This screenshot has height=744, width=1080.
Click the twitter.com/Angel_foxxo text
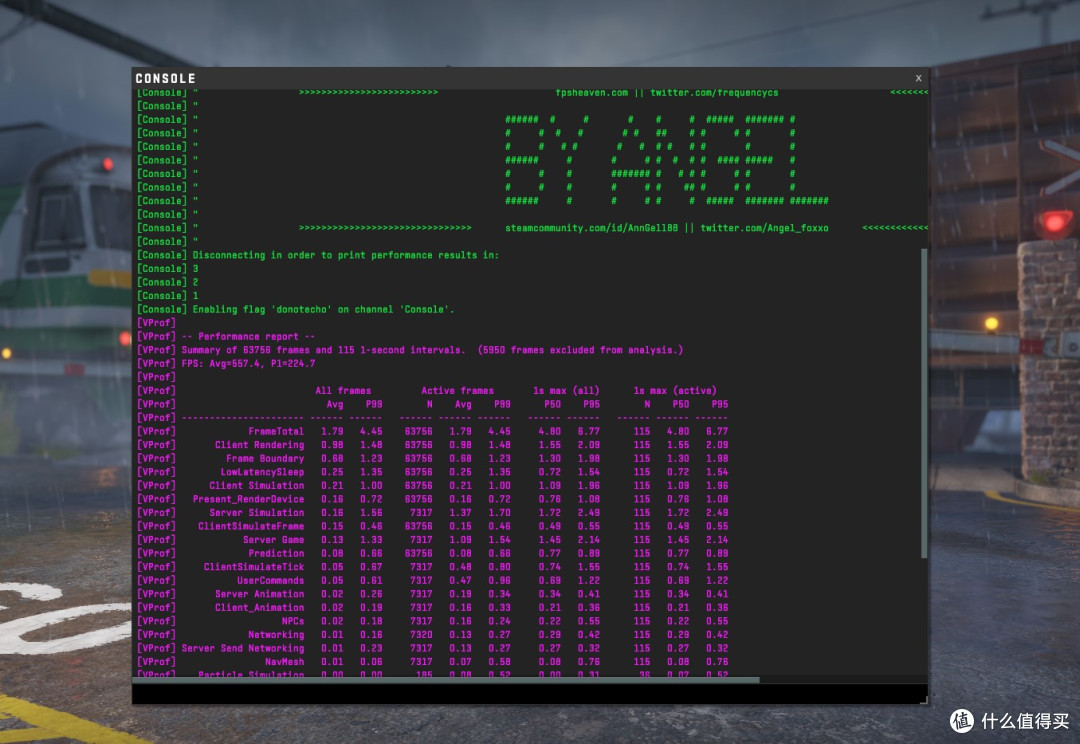(x=764, y=228)
